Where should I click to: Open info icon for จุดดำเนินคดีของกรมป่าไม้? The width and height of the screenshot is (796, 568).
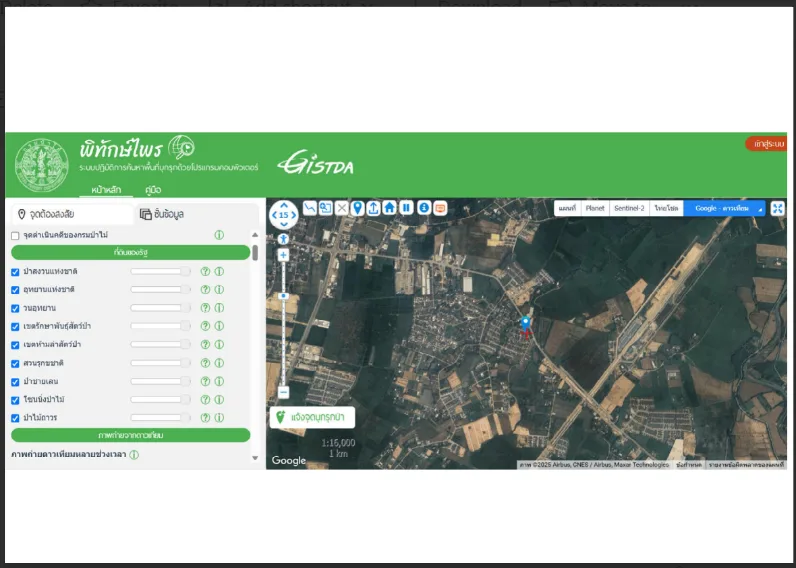point(219,235)
